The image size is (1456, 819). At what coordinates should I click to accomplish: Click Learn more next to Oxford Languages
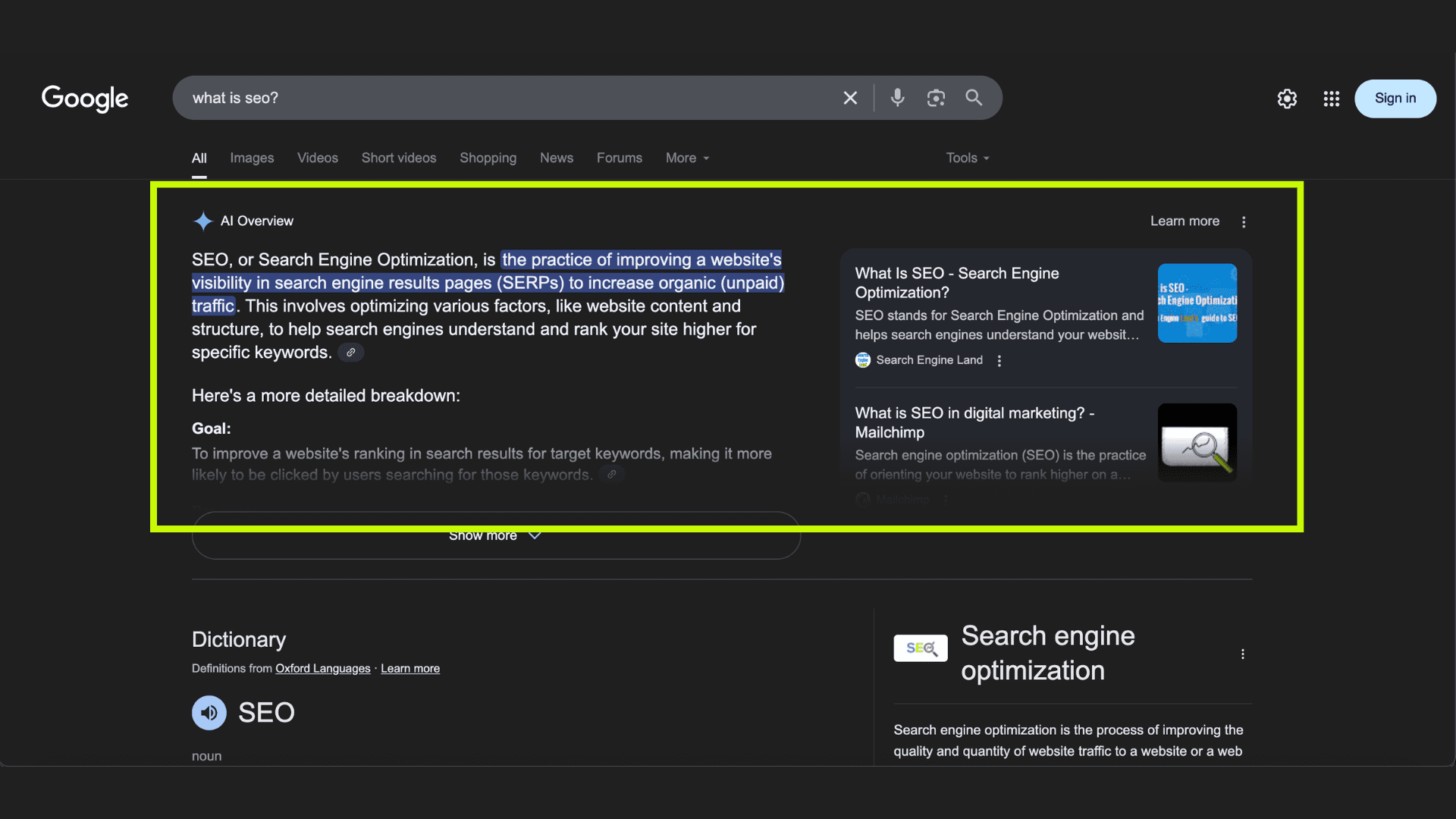410,668
